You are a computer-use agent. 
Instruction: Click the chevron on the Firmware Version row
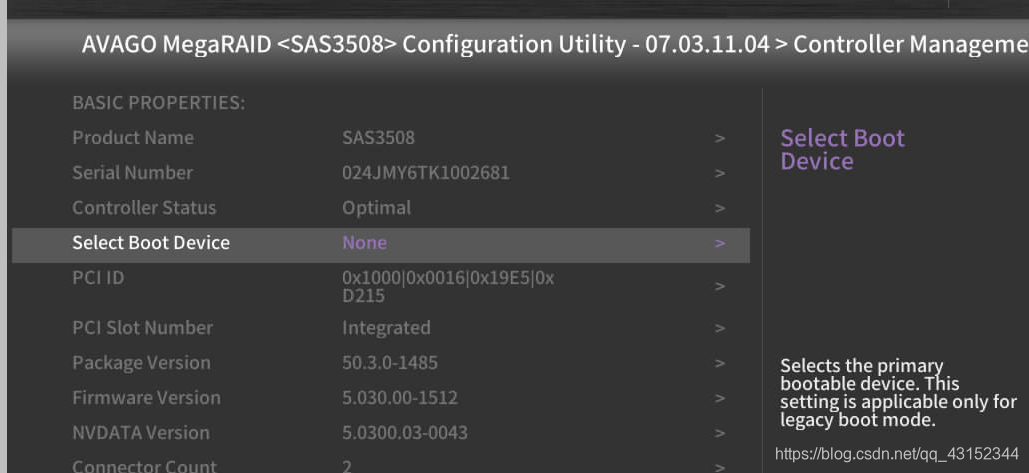720,399
